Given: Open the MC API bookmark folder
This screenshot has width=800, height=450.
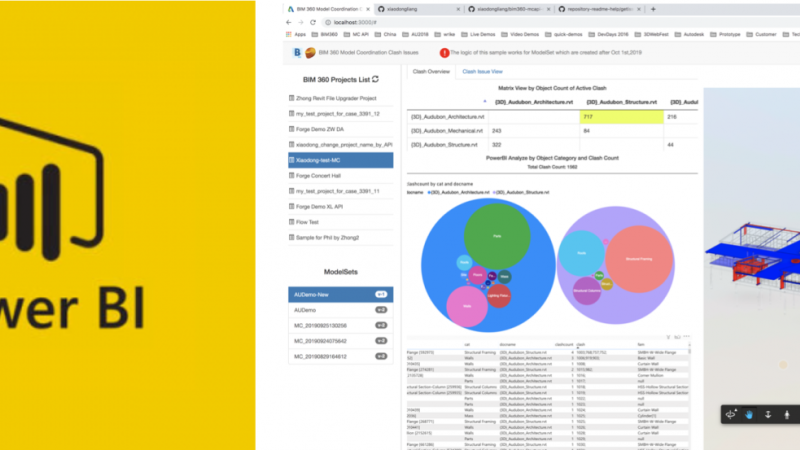Looking at the screenshot, I should pyautogui.click(x=356, y=34).
